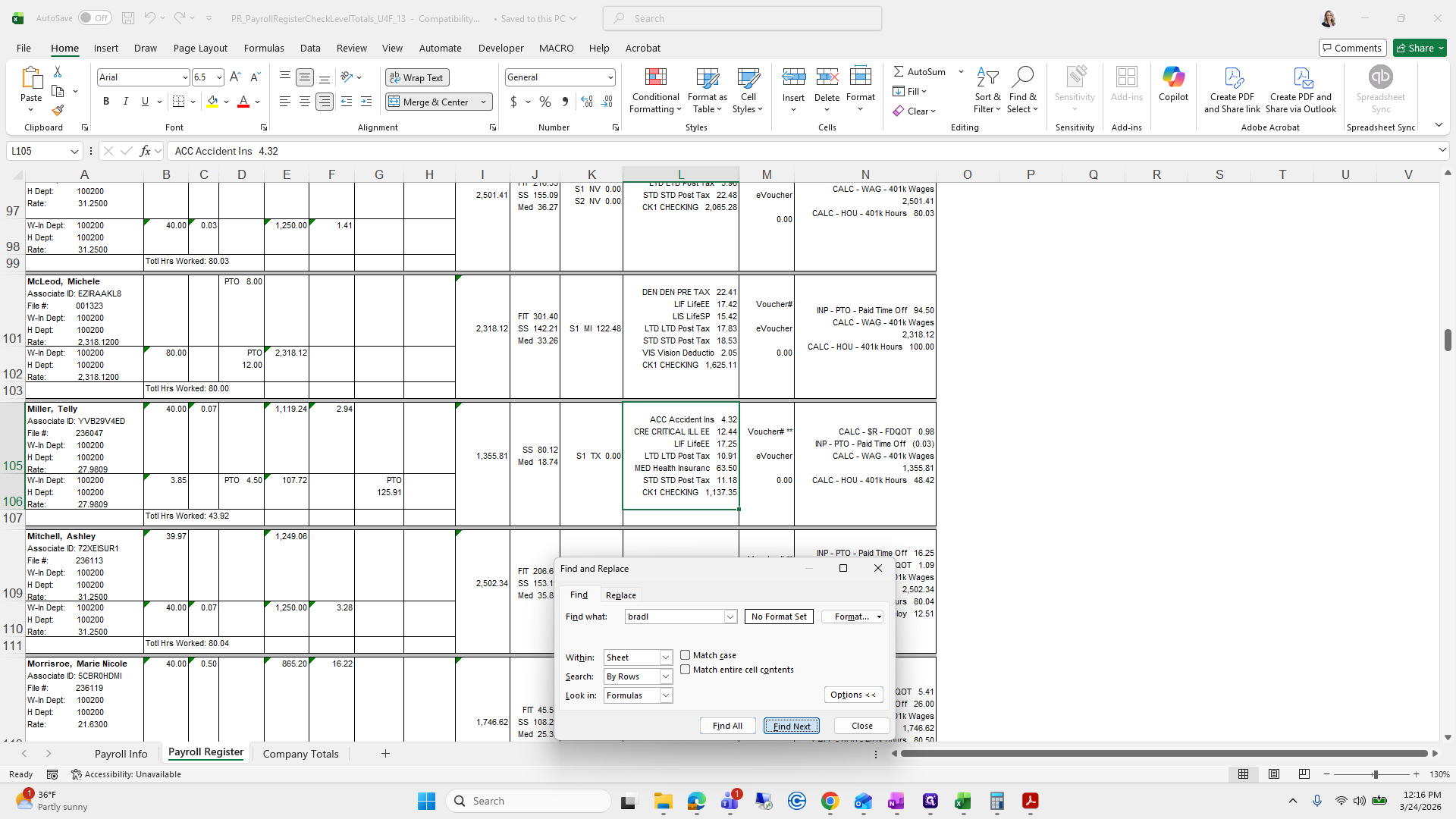This screenshot has height=819, width=1456.
Task: Adjust the zoom slider in status bar
Action: [x=1374, y=774]
